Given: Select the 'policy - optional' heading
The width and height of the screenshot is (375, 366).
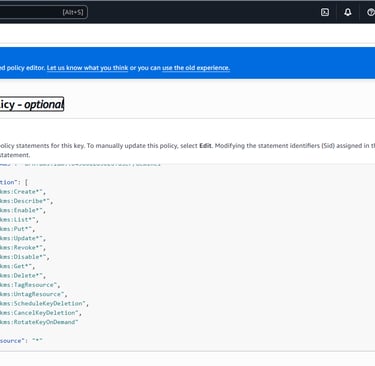Looking at the screenshot, I should pos(32,104).
